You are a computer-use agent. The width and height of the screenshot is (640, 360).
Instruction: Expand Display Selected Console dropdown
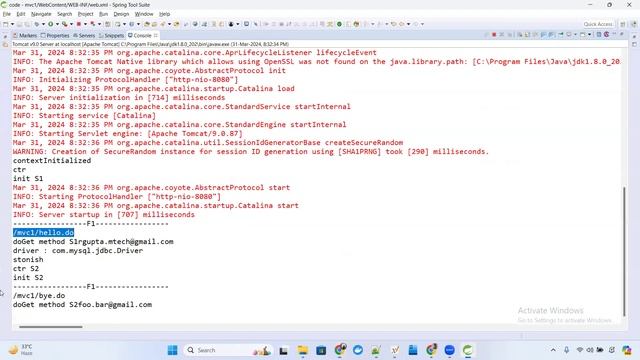coord(575,34)
